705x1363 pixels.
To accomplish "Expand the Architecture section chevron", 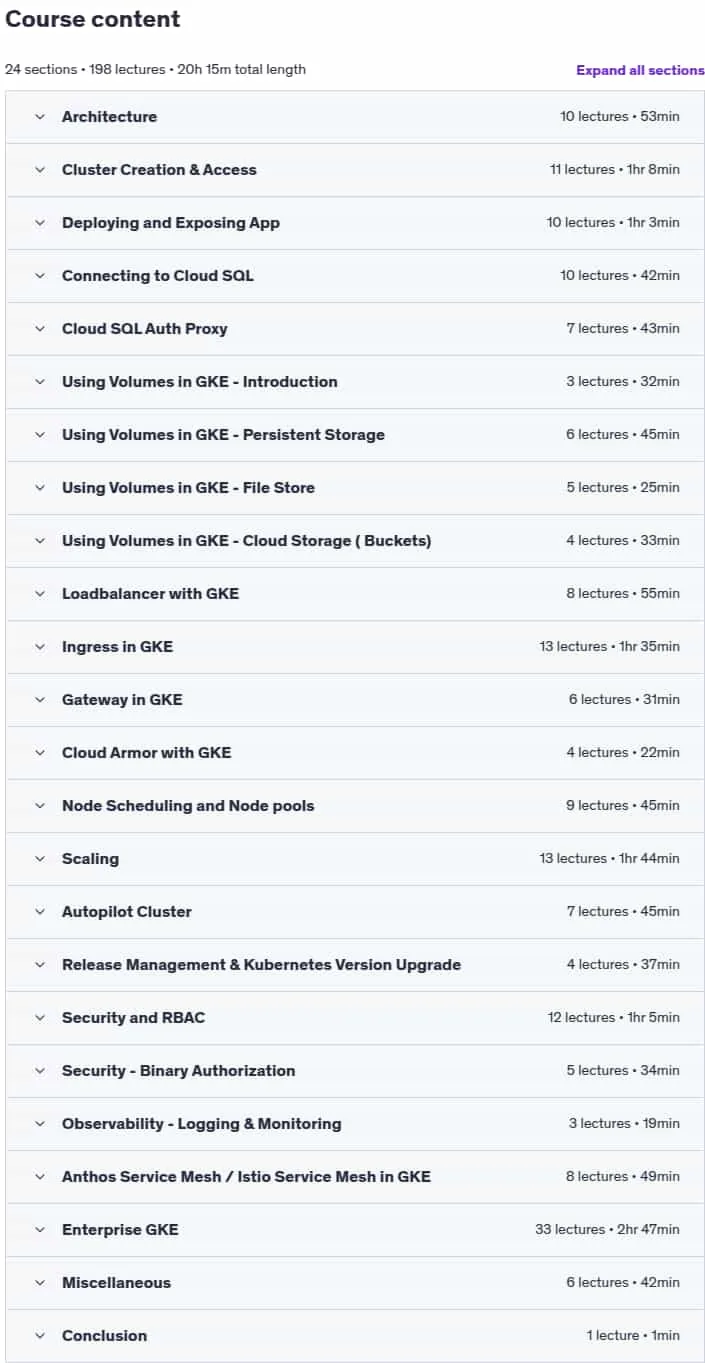I will pyautogui.click(x=40, y=117).
